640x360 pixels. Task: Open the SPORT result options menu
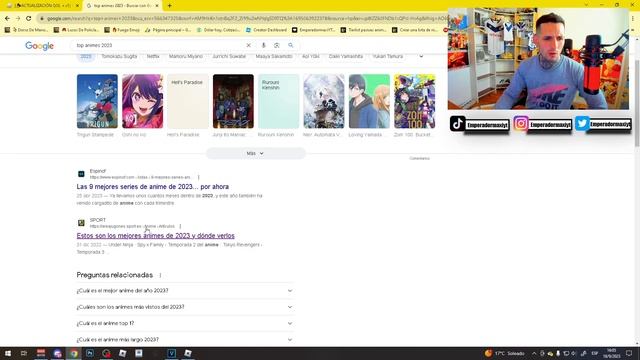coord(180,226)
